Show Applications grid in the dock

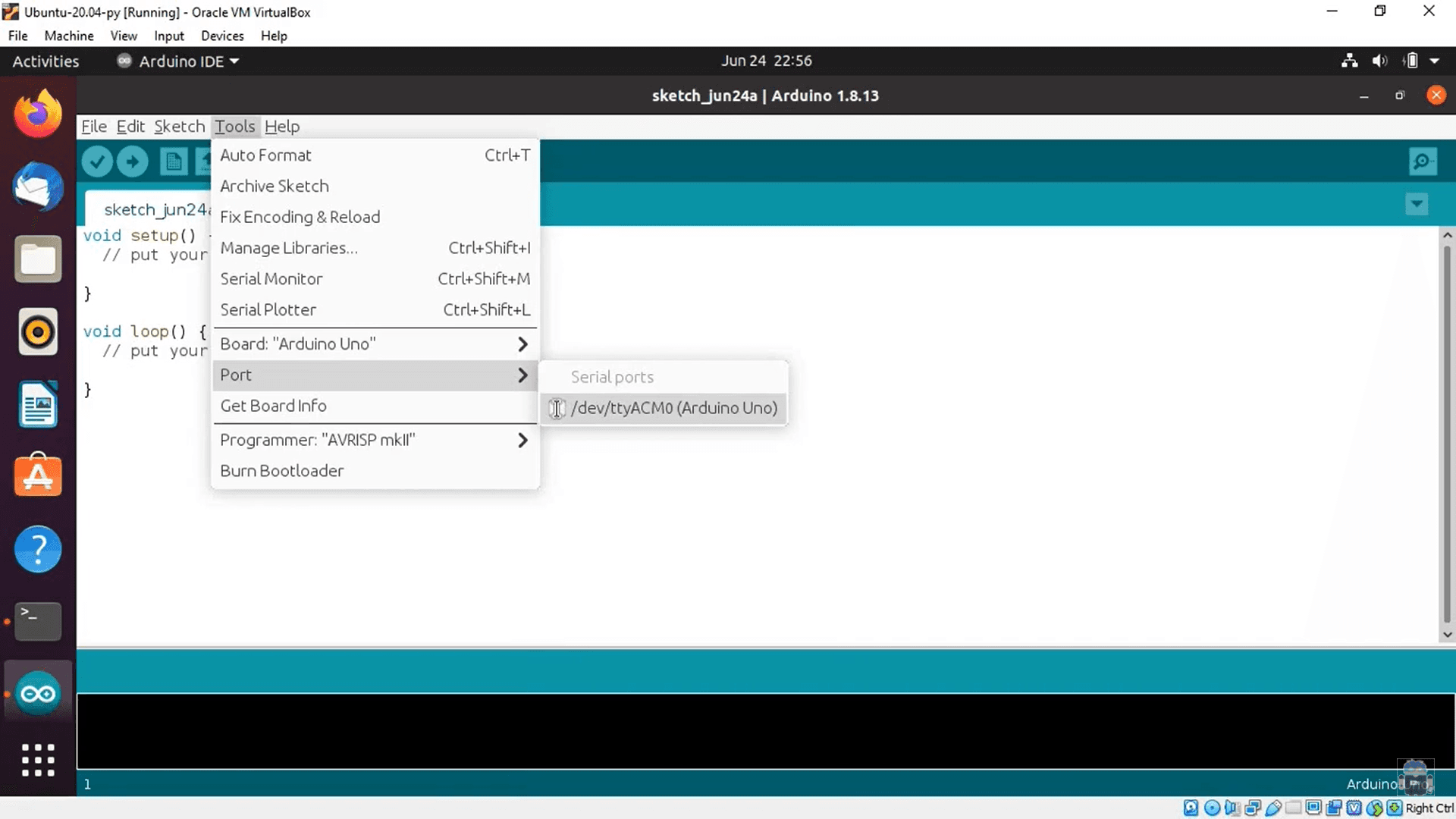38,760
